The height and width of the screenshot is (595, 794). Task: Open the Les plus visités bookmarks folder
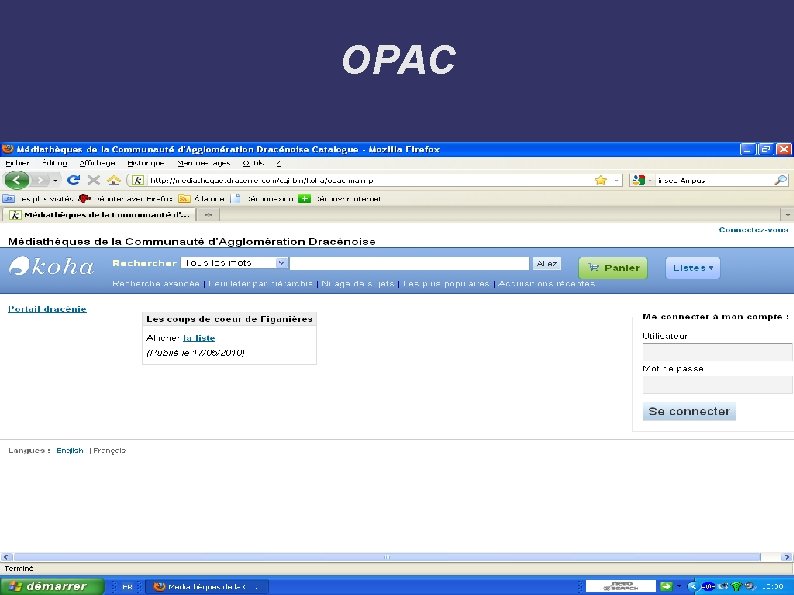pos(38,199)
